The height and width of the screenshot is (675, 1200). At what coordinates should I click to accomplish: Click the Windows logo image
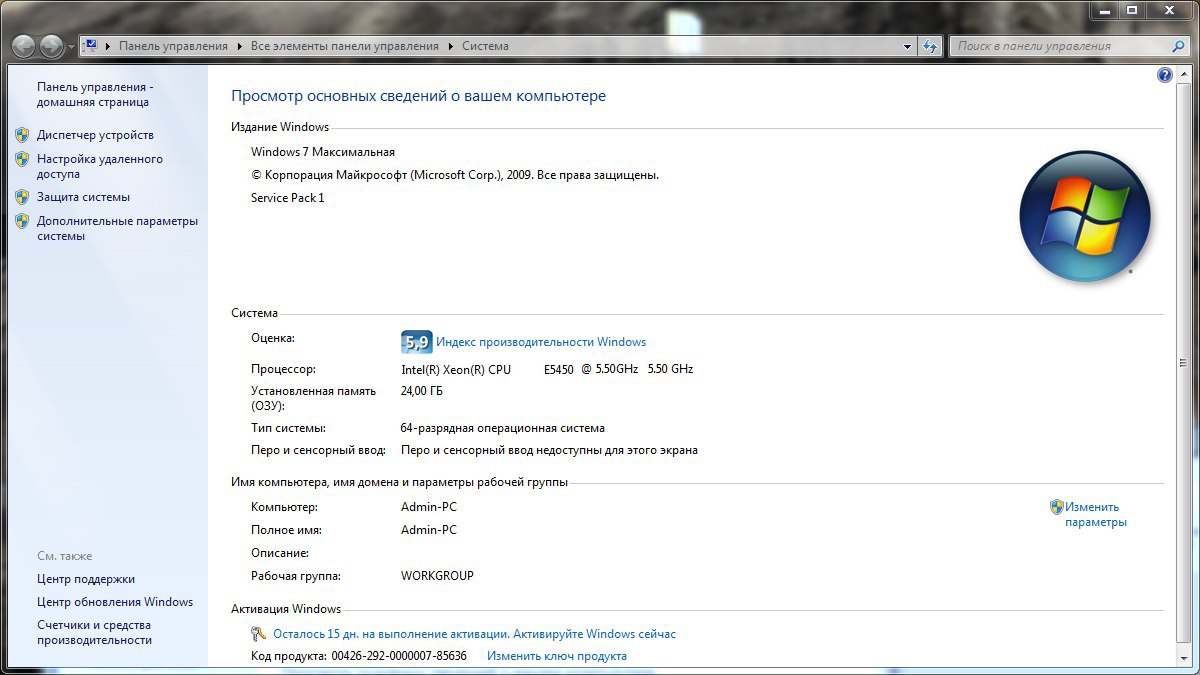(x=1085, y=217)
